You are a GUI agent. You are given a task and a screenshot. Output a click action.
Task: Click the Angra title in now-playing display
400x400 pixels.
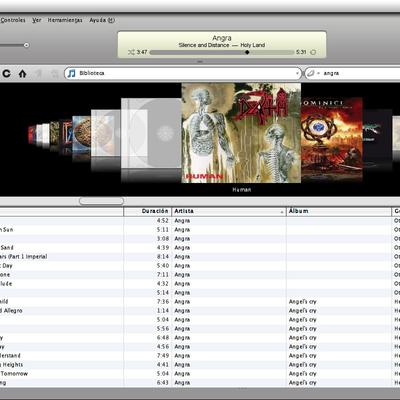click(222, 38)
